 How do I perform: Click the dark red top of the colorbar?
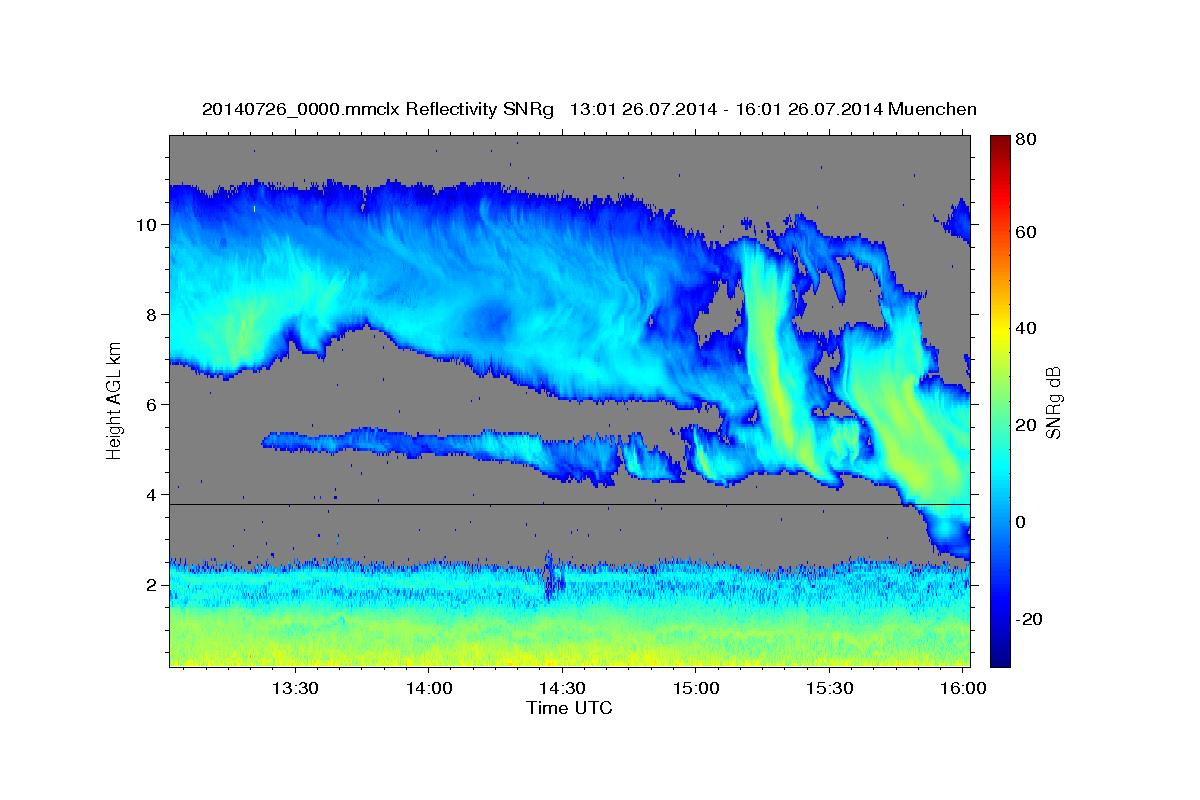999,145
